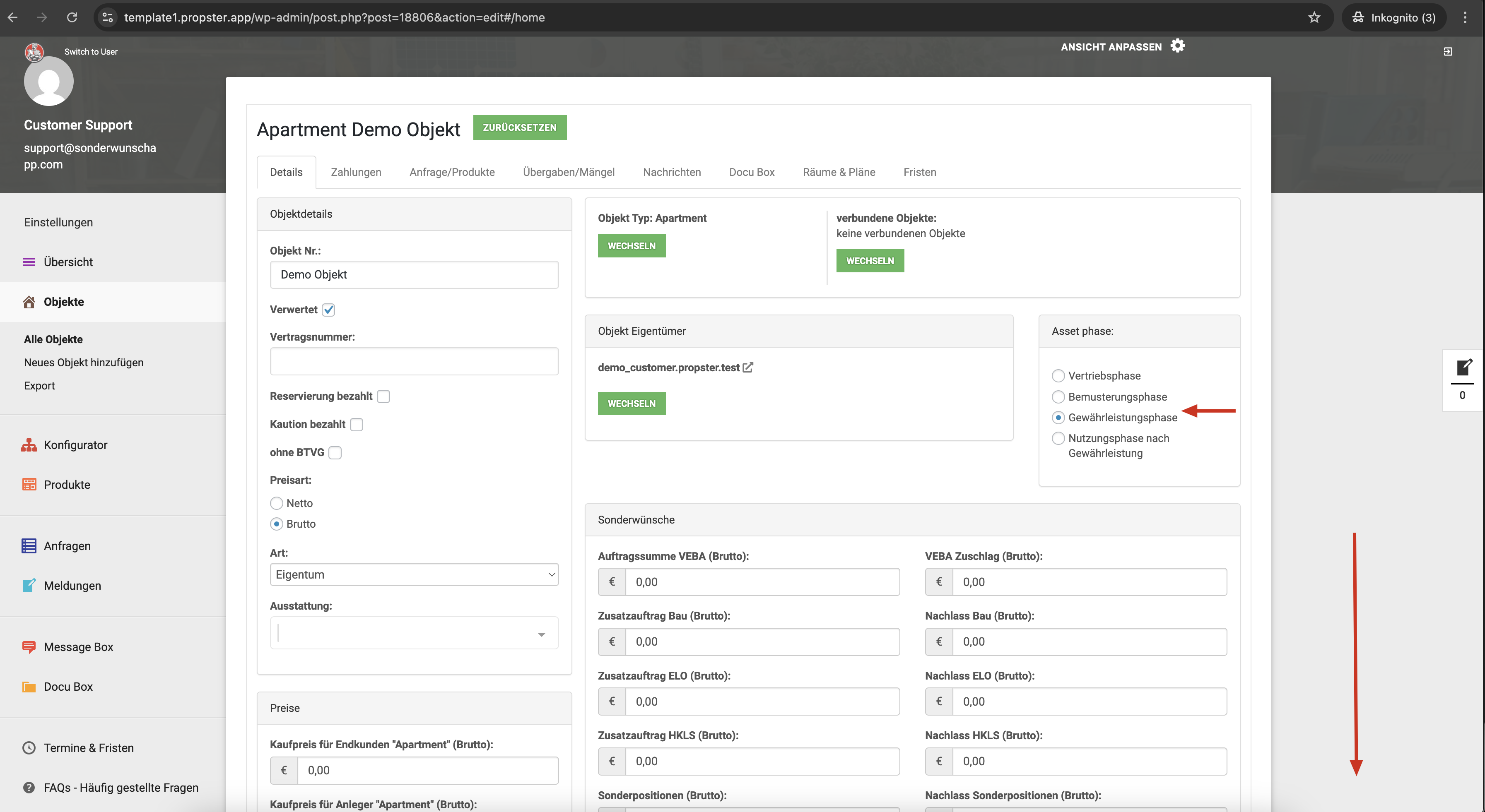Open Docu Box folder icon in sidebar
Image resolution: width=1485 pixels, height=812 pixels.
(29, 686)
